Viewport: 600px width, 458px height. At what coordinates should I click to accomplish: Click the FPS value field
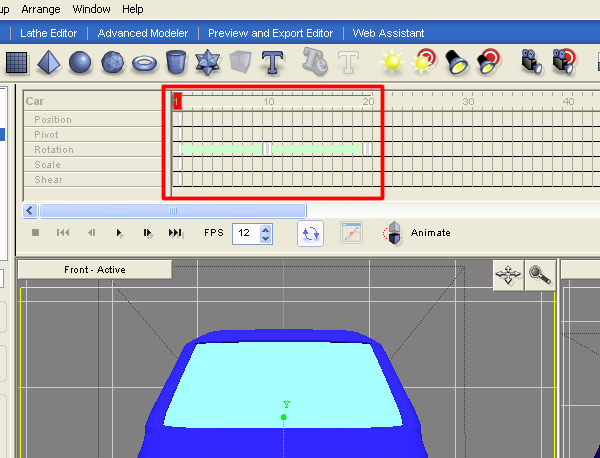(x=246, y=233)
